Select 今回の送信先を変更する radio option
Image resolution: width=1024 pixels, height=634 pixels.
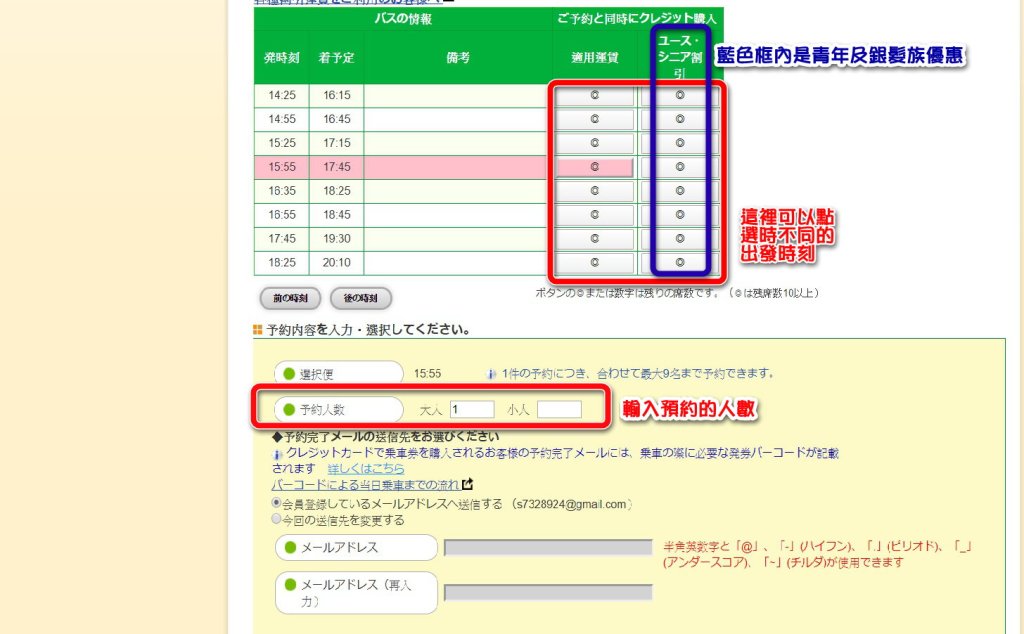click(x=277, y=520)
